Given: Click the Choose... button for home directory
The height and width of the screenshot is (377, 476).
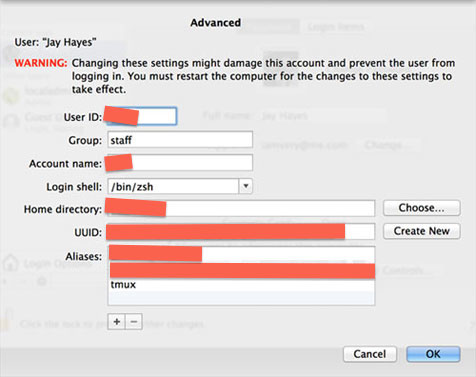Looking at the screenshot, I should (422, 208).
